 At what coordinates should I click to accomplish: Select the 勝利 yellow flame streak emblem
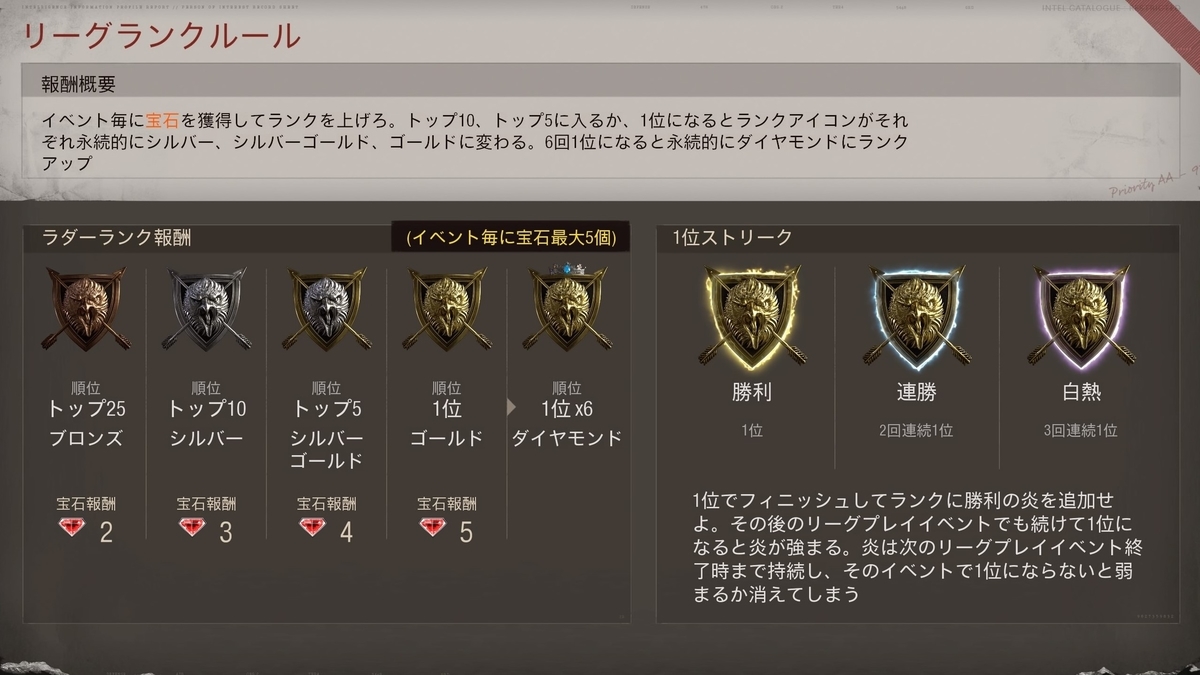(x=752, y=316)
